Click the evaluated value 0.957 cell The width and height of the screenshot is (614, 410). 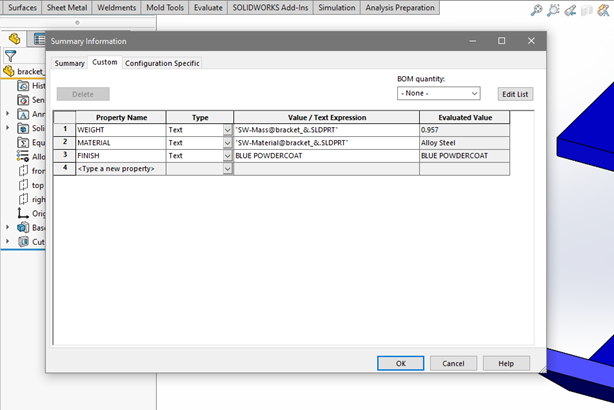(x=464, y=130)
